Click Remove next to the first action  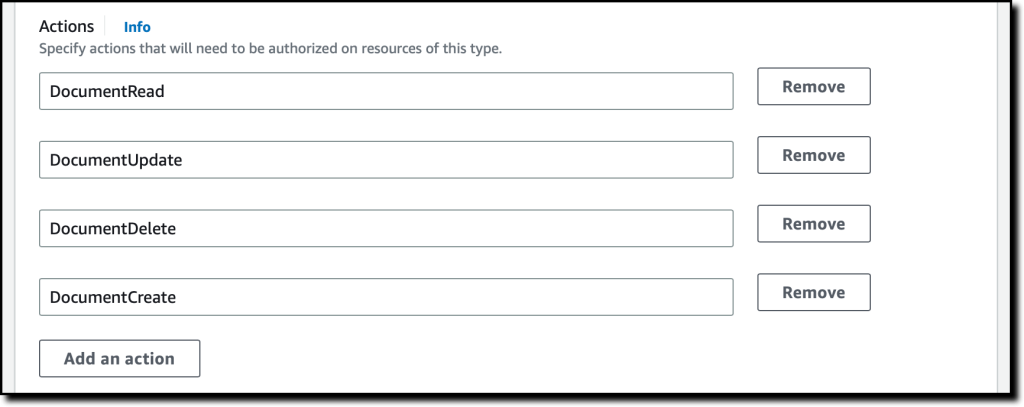813,87
